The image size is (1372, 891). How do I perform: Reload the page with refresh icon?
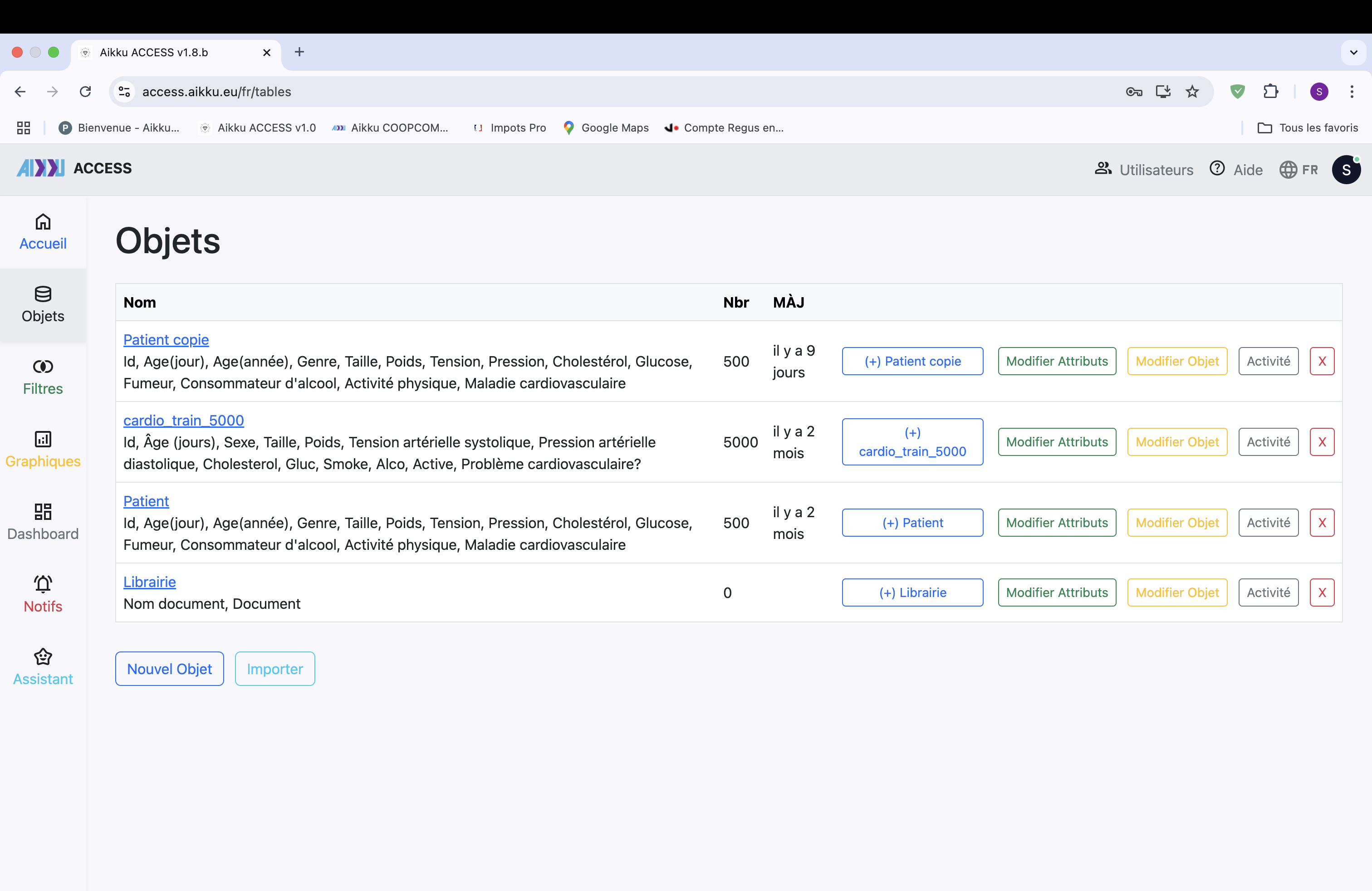(85, 92)
